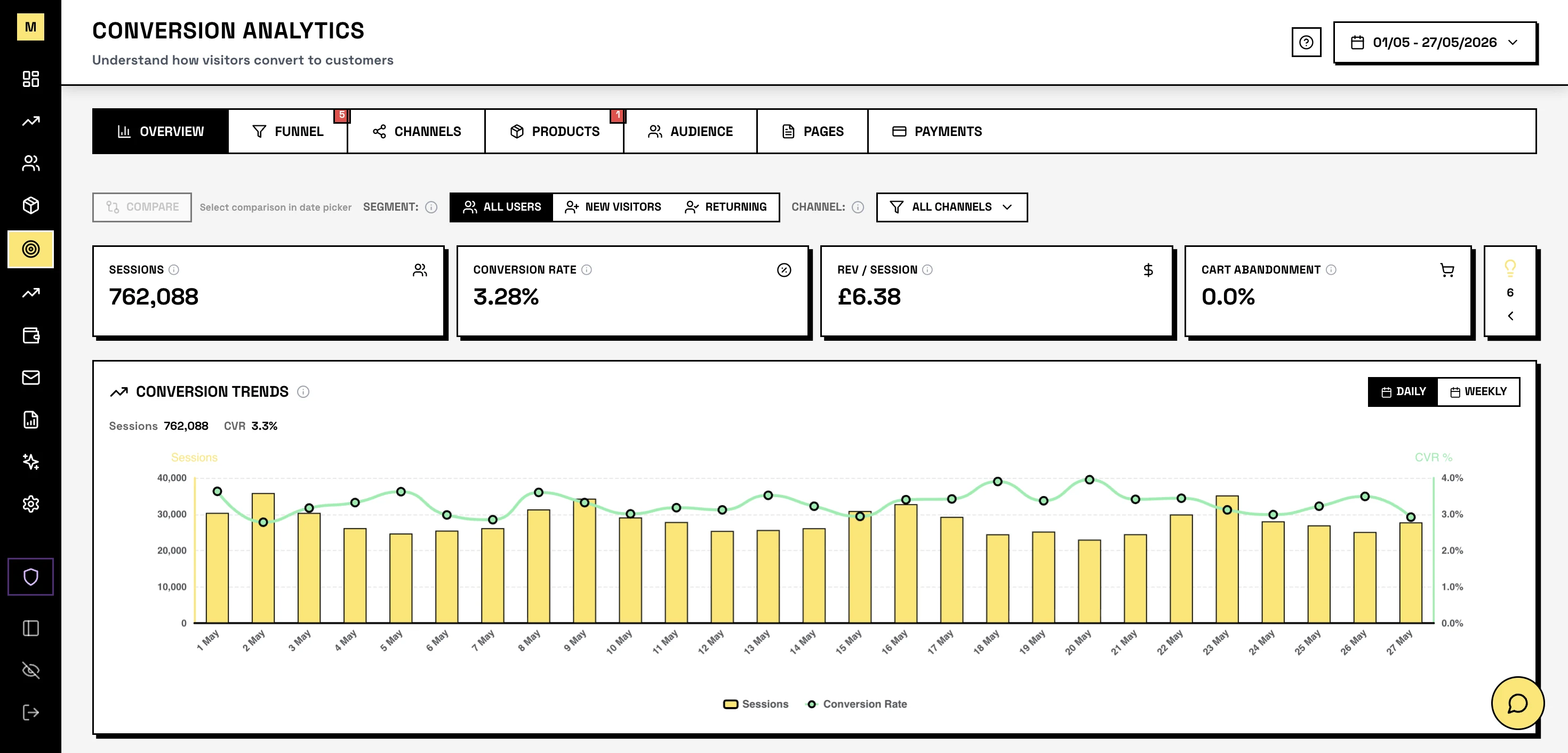
Task: Open the top trending-arrow sidebar icon
Action: pyautogui.click(x=30, y=121)
